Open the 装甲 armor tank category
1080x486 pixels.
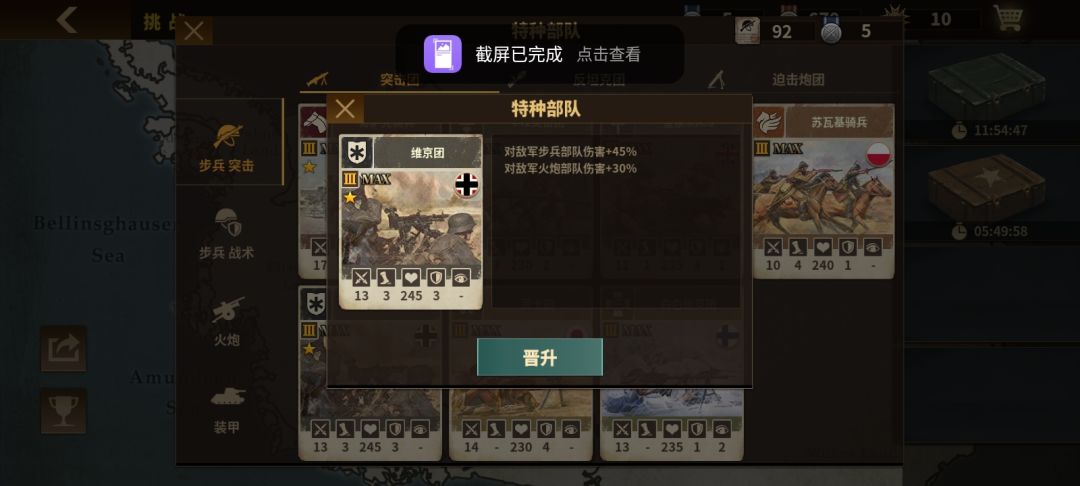tap(227, 409)
